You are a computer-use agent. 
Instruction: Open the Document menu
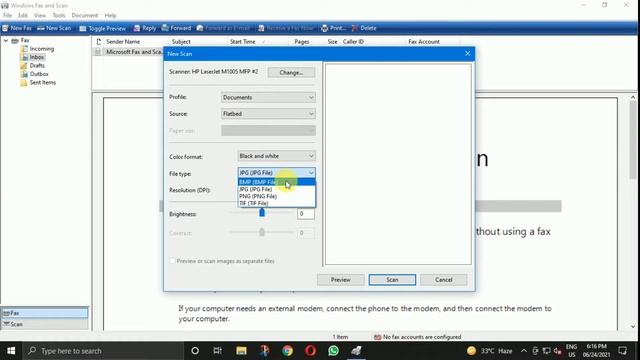tap(84, 16)
